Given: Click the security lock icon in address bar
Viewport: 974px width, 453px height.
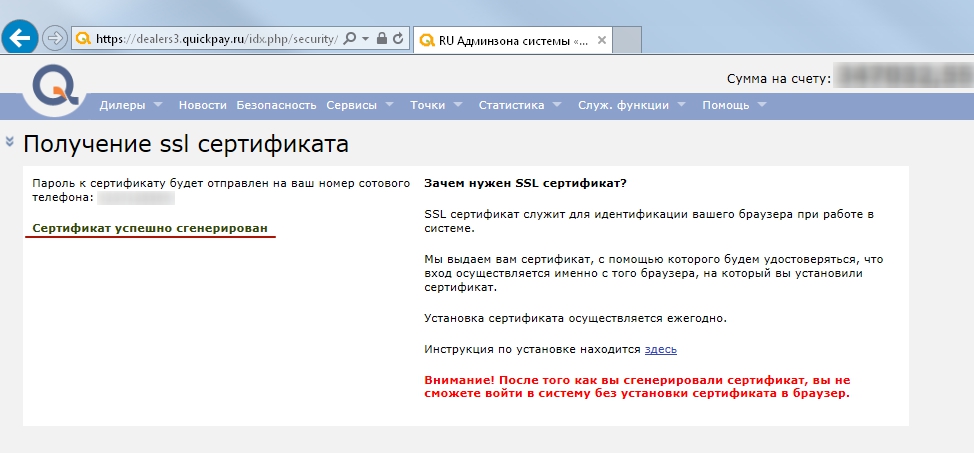Looking at the screenshot, I should pos(381,39).
